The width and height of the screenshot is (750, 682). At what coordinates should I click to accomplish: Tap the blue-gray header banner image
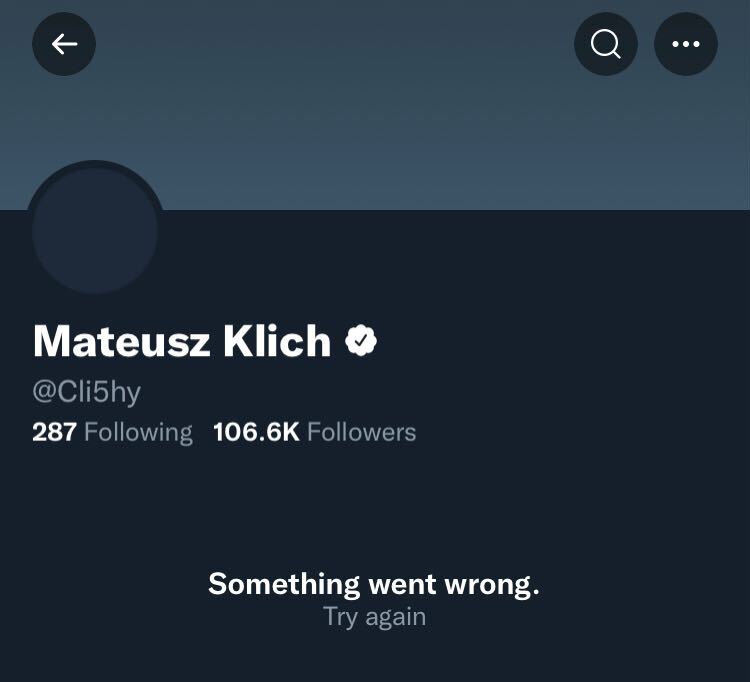tap(375, 105)
